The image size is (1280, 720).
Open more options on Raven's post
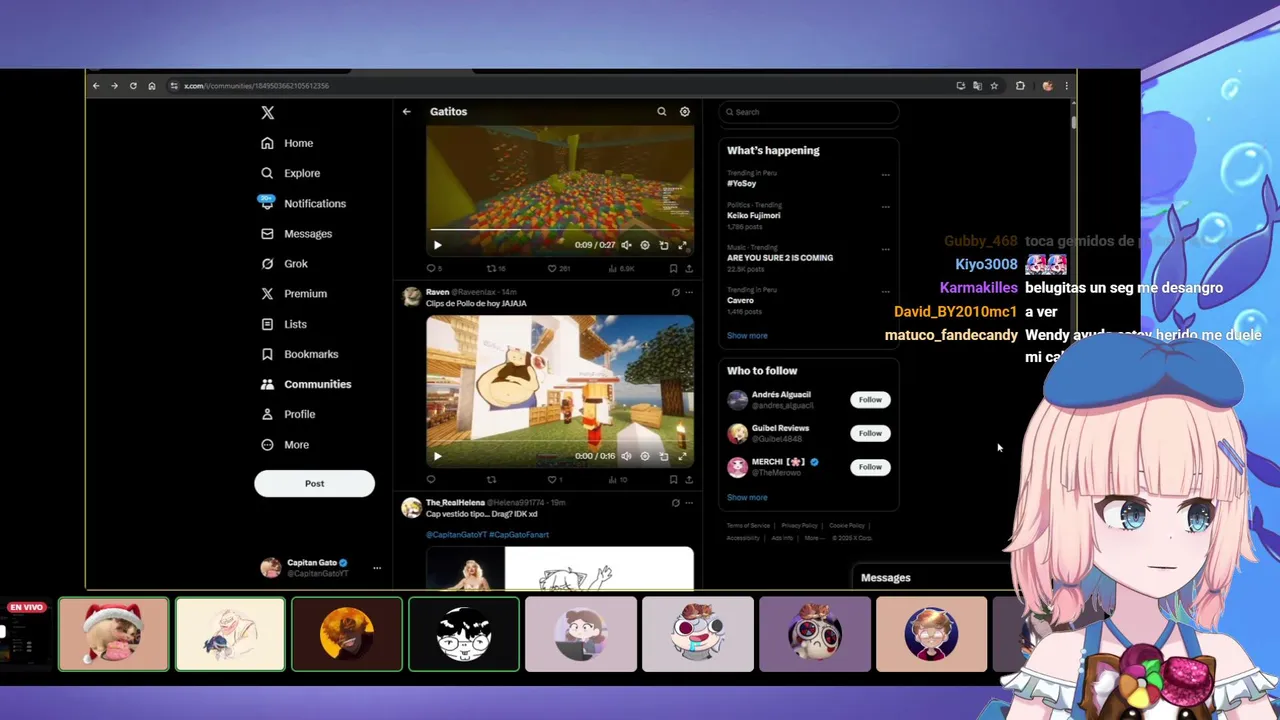click(689, 292)
